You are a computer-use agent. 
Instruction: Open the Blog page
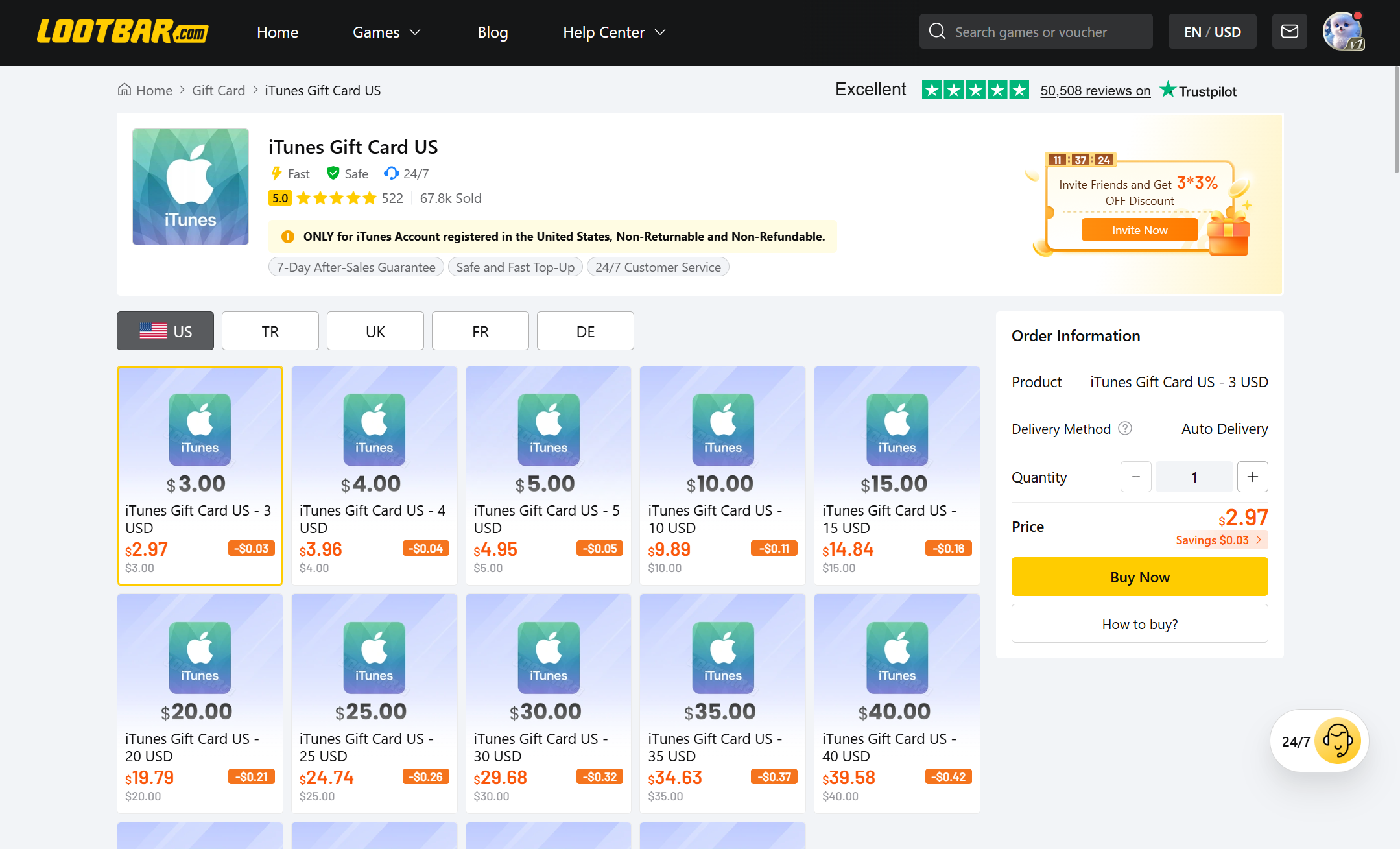coord(493,32)
